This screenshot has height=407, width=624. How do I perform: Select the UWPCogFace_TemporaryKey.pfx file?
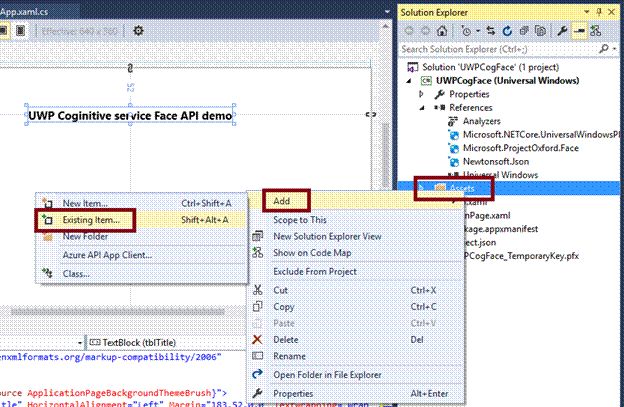[521, 255]
